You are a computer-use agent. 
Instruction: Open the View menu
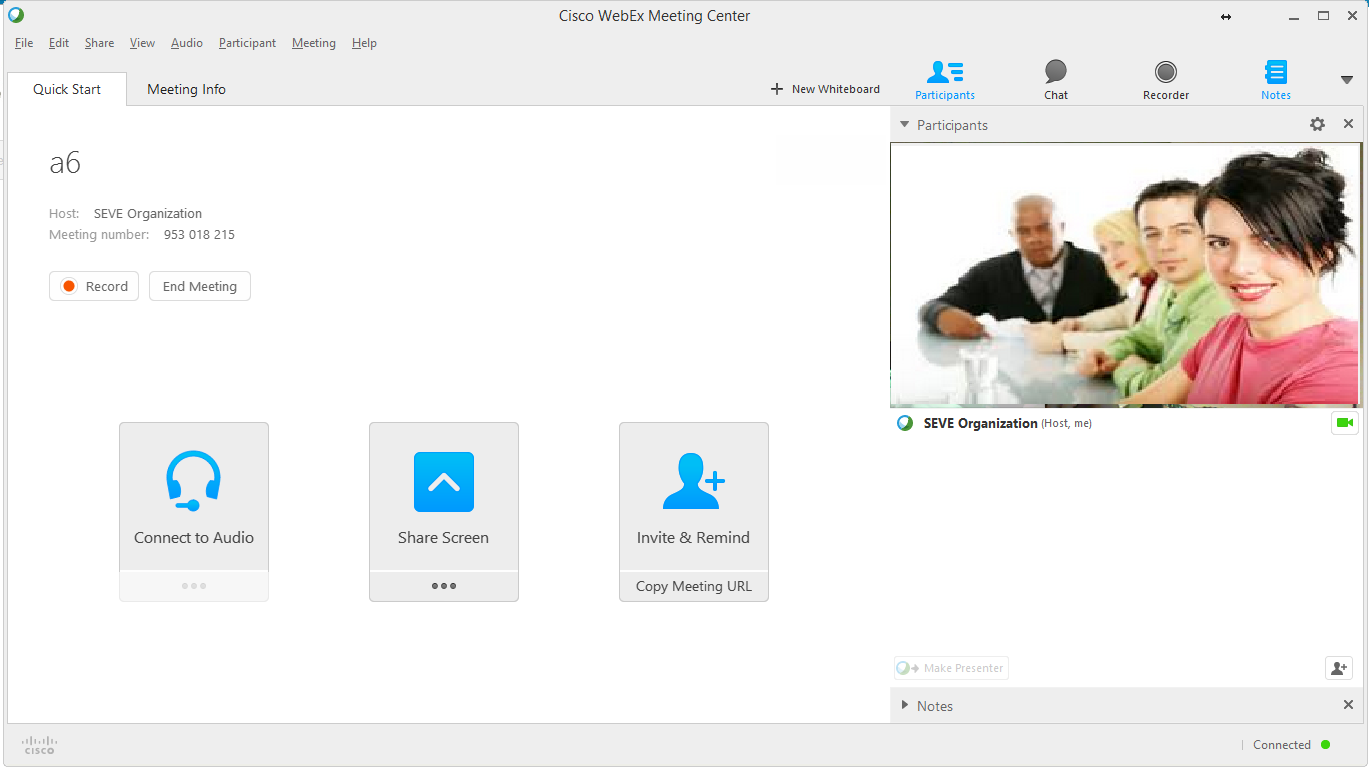point(142,43)
